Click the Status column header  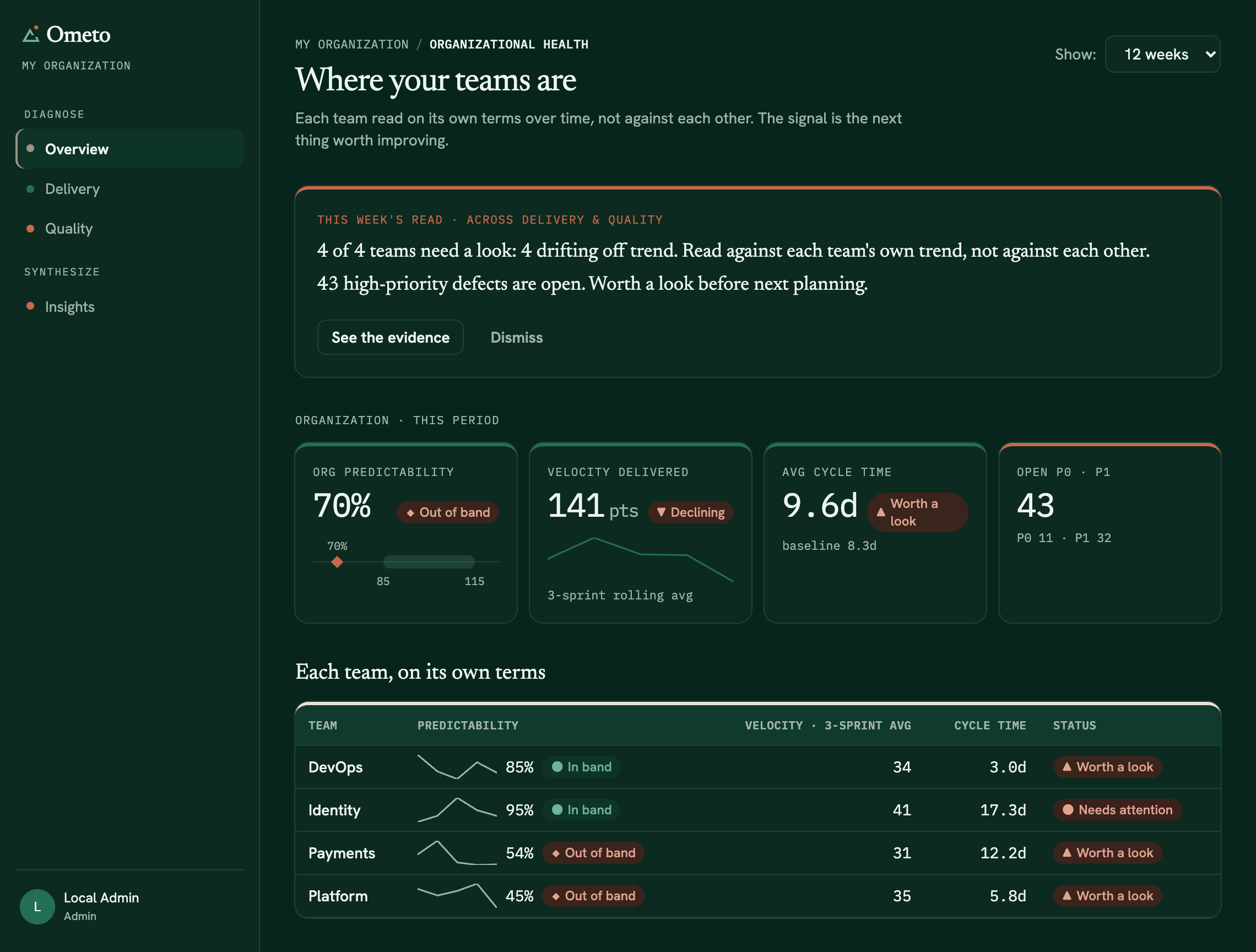coord(1074,726)
